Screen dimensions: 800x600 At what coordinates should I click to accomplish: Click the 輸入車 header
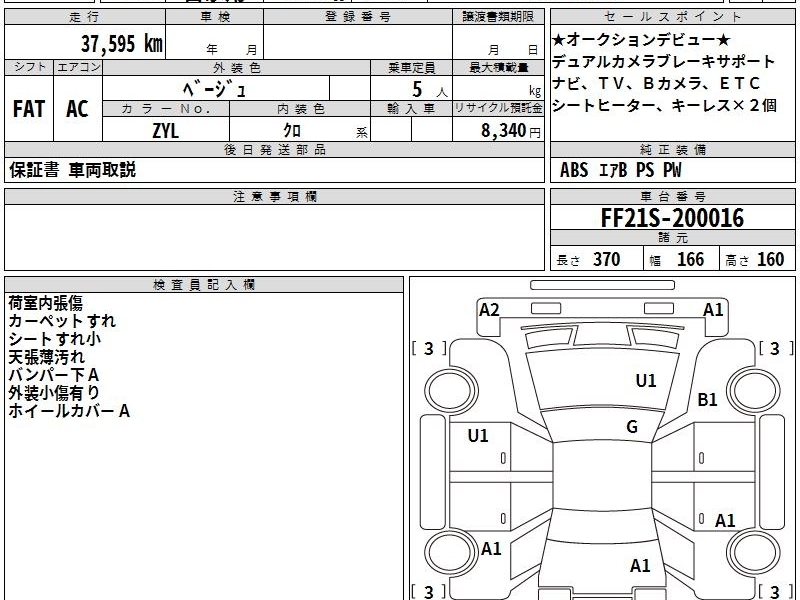pos(412,109)
